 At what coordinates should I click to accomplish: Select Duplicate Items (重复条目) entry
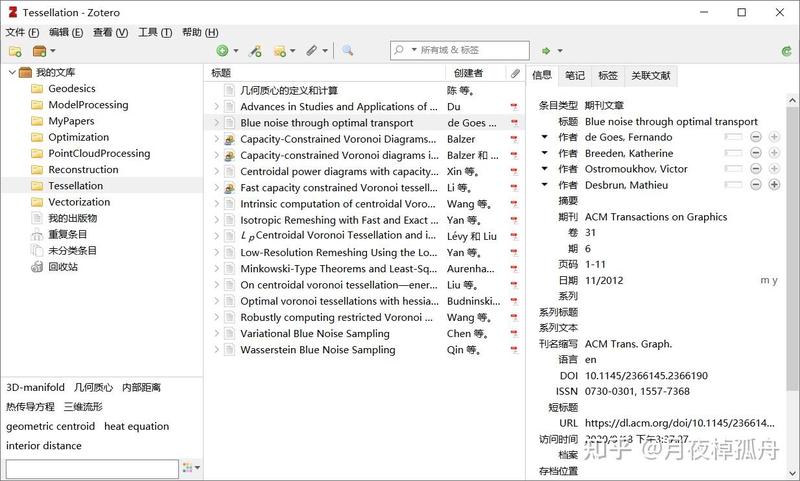67,234
